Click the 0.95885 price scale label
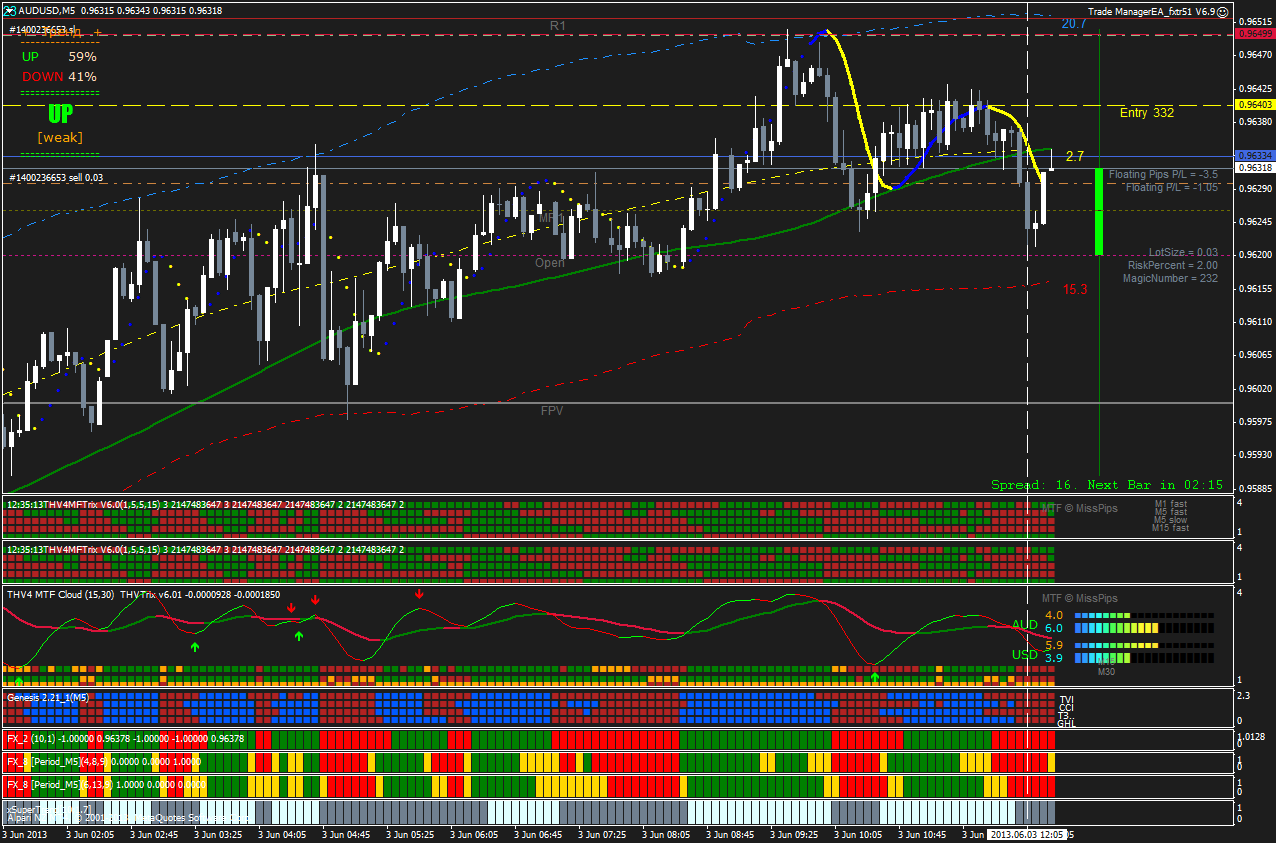The image size is (1276, 843). coord(1254,488)
